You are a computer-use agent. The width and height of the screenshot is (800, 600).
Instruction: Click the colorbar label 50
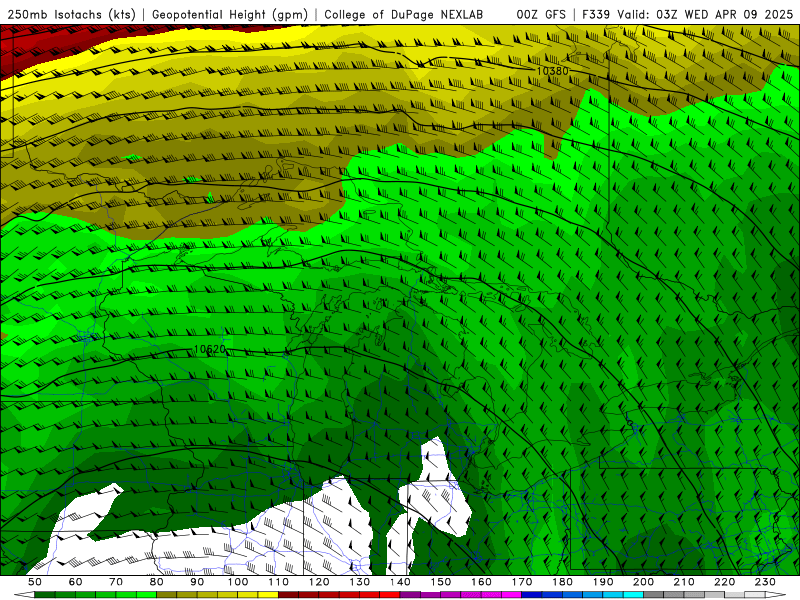[34, 582]
